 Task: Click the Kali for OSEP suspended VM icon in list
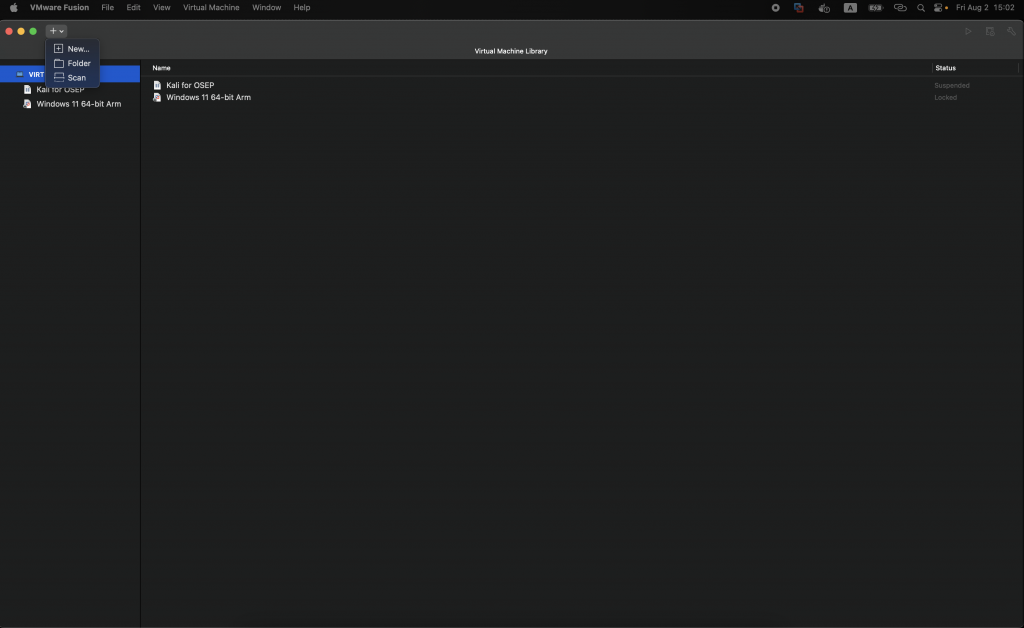click(157, 85)
